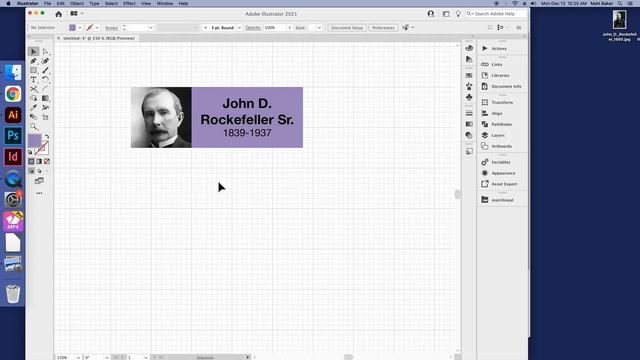Image resolution: width=640 pixels, height=360 pixels.
Task: Select the Artboard tool
Action: point(45,117)
